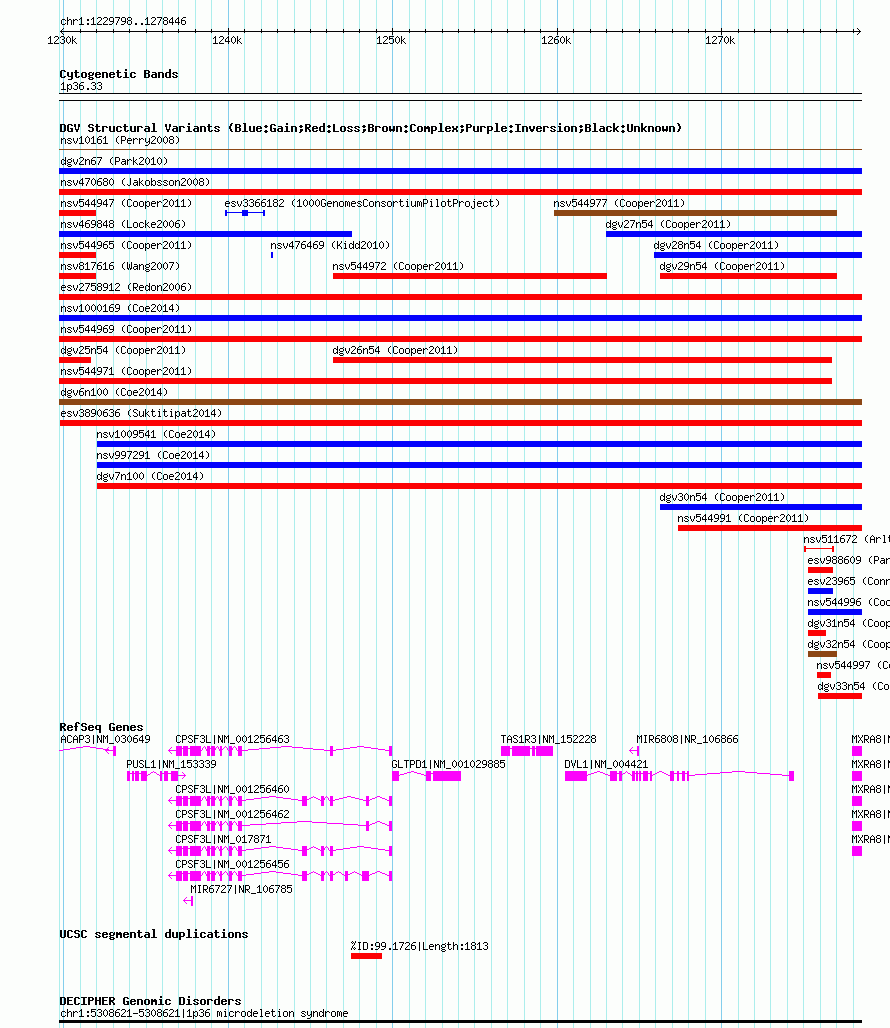Image resolution: width=890 pixels, height=1028 pixels.
Task: Click the PUSL1|NM_153339 gene glyph
Action: click(156, 776)
